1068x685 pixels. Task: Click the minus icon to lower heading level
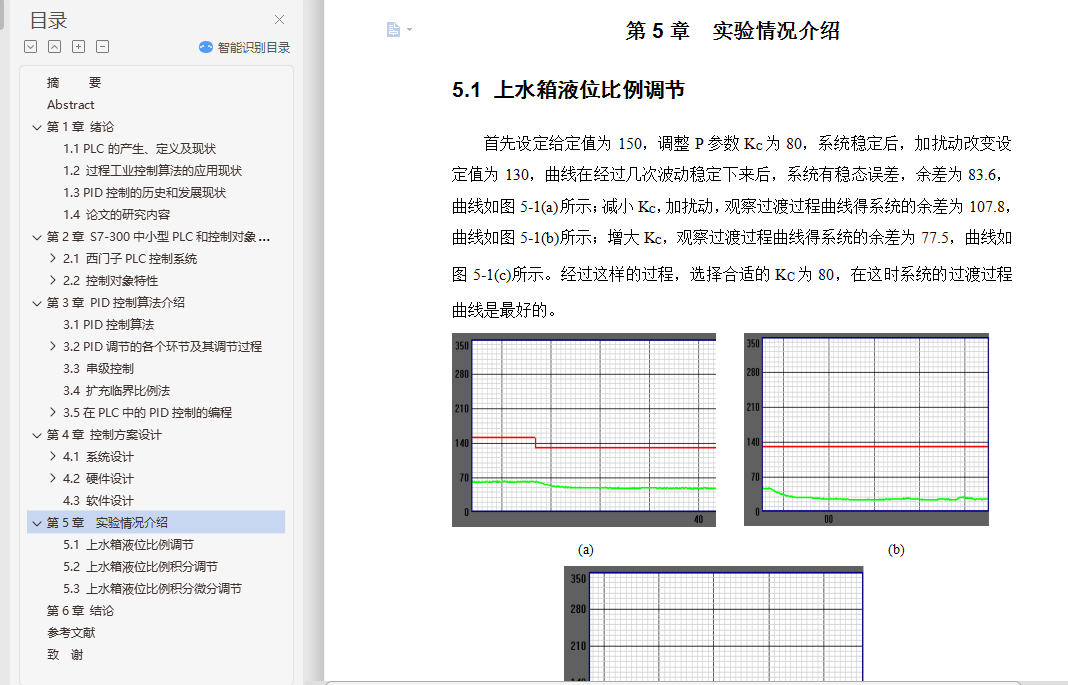[x=102, y=46]
